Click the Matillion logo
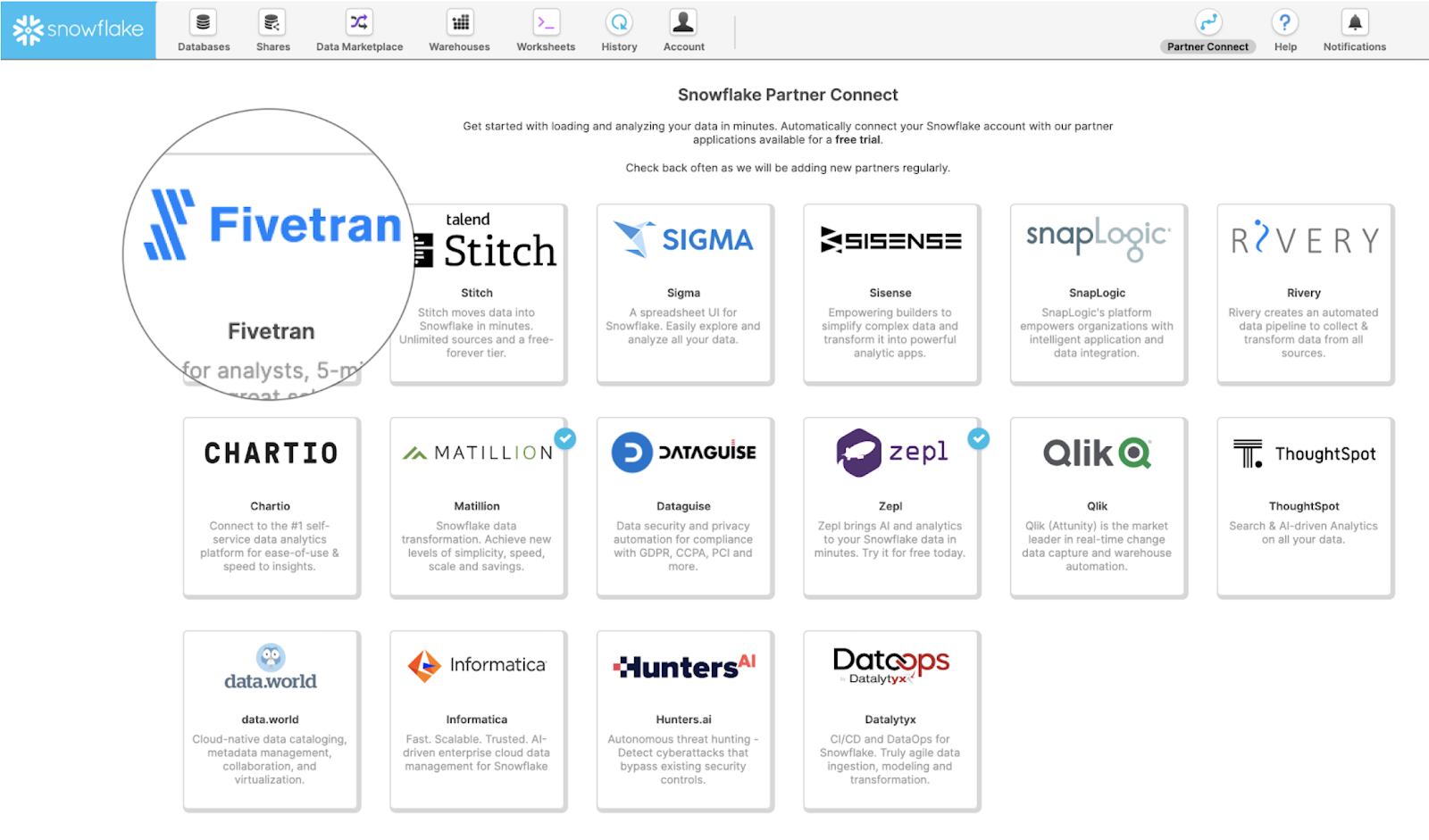This screenshot has width=1429, height=840. 478,453
